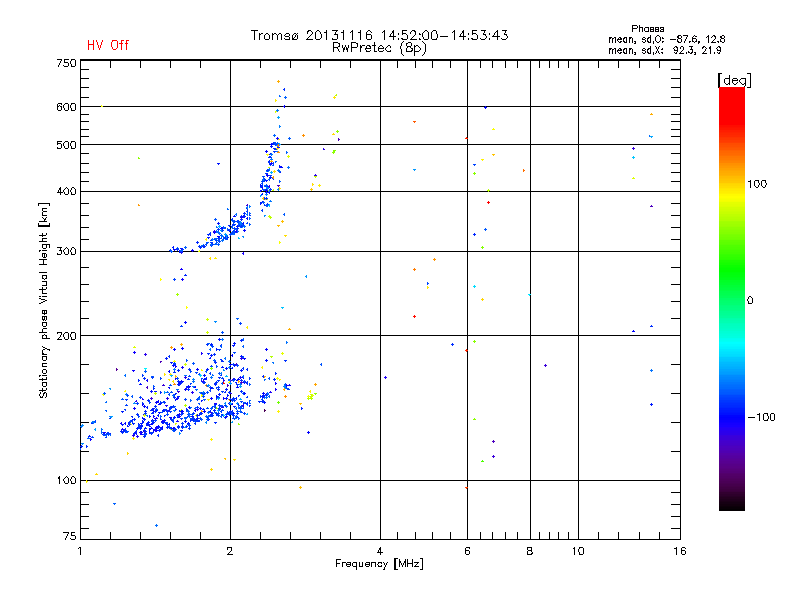Click the 4 tick on the frequency axis

point(380,552)
